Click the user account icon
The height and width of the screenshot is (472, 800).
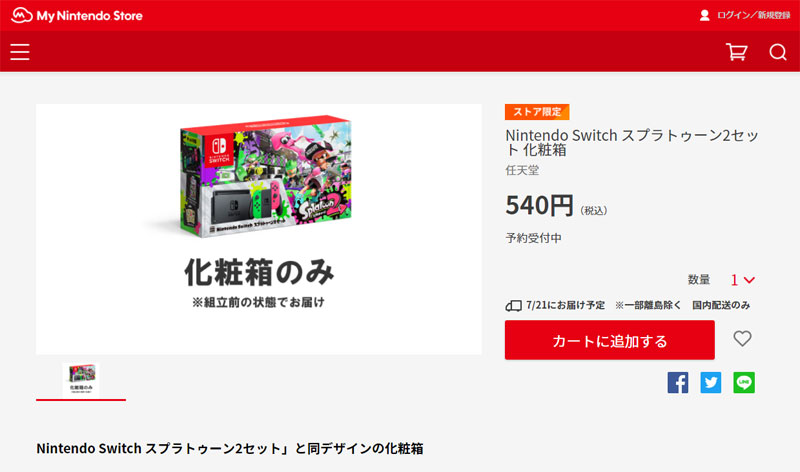click(x=705, y=15)
